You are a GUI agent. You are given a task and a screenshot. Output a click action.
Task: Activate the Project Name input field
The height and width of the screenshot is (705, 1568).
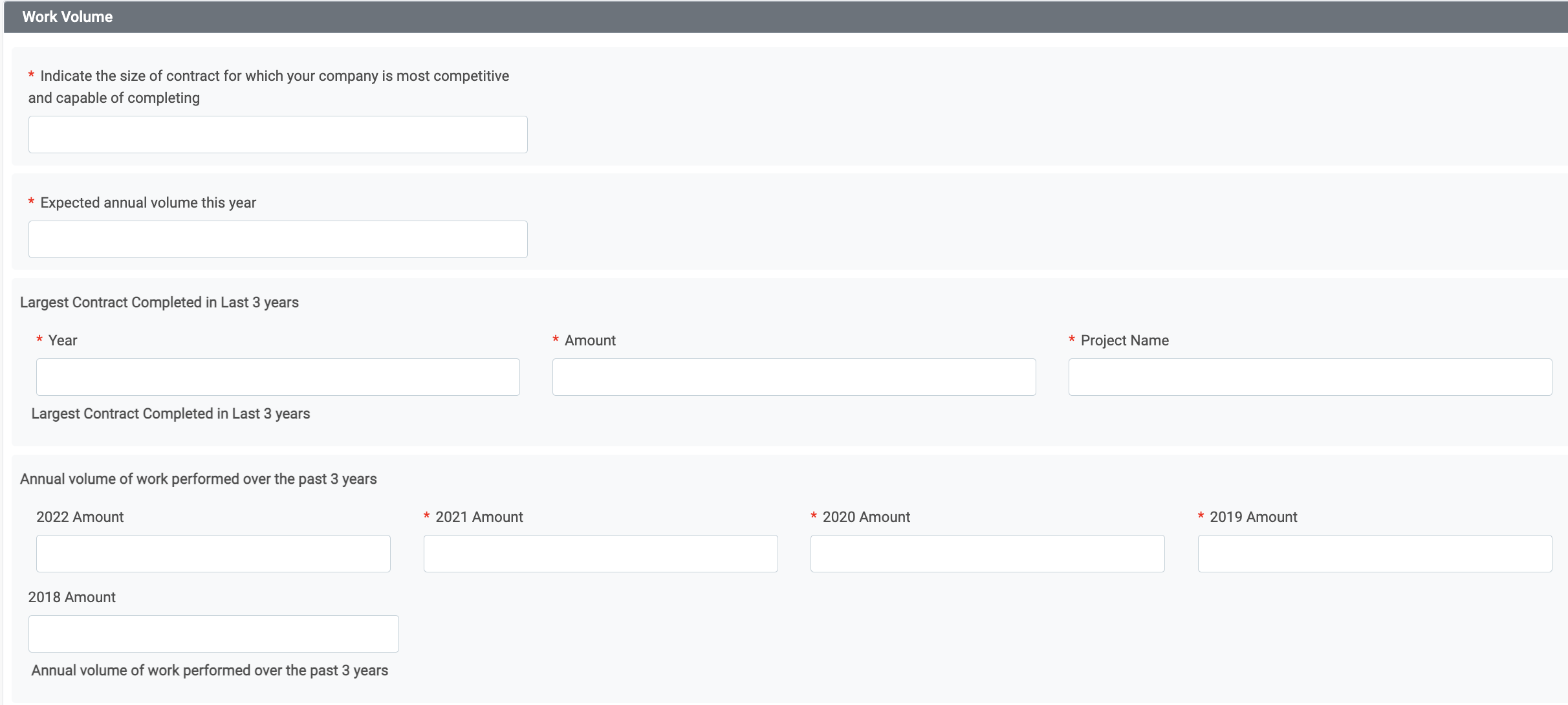1310,377
